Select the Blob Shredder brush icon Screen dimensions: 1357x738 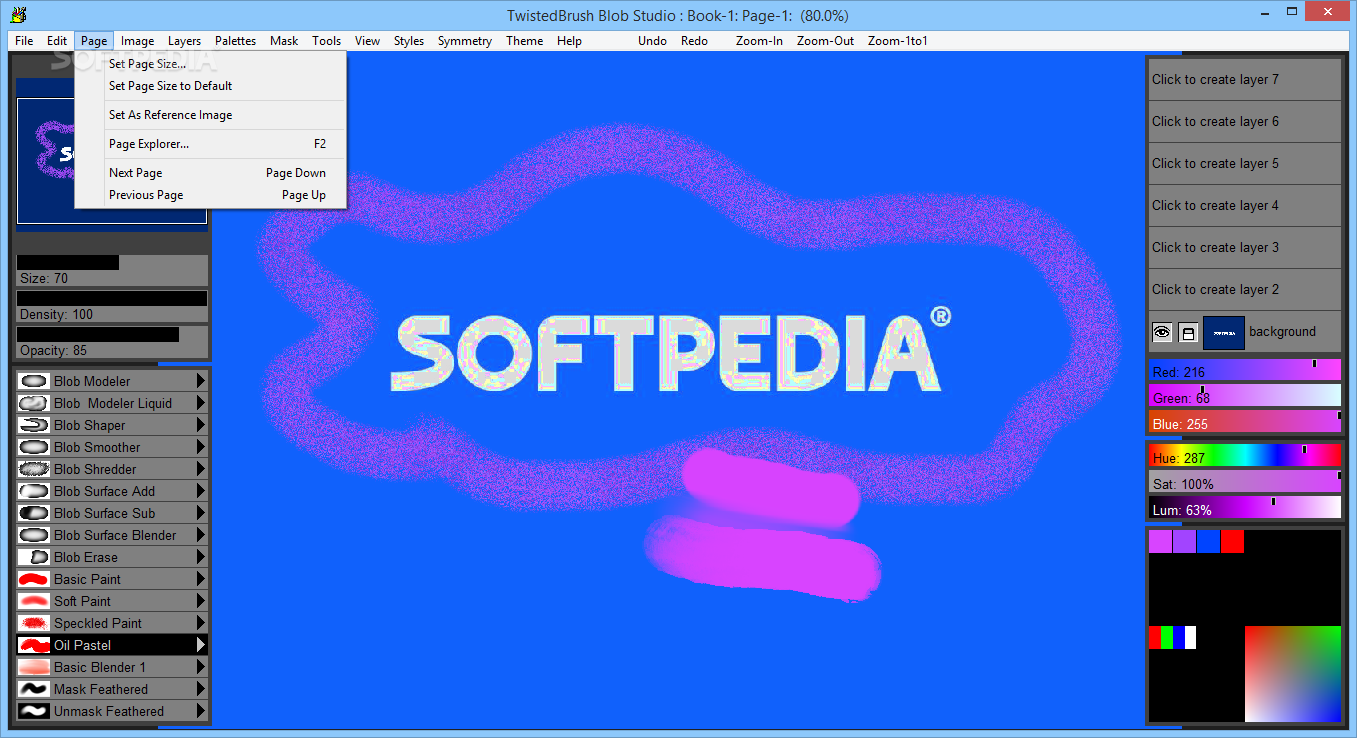tap(34, 469)
